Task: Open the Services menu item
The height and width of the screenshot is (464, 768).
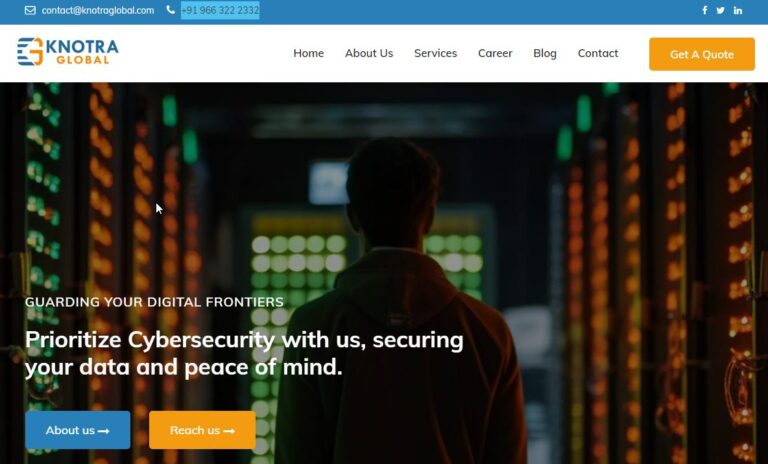Action: pyautogui.click(x=435, y=53)
